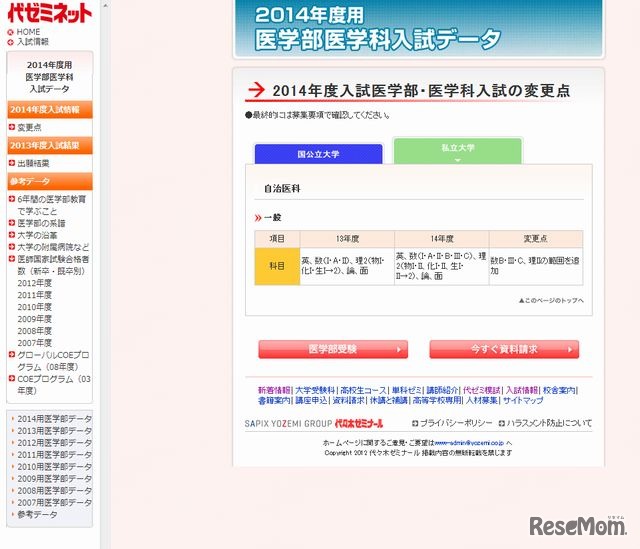Click the 科目 yellow table cell
Image resolution: width=640 pixels, height=549 pixels.
point(277,266)
